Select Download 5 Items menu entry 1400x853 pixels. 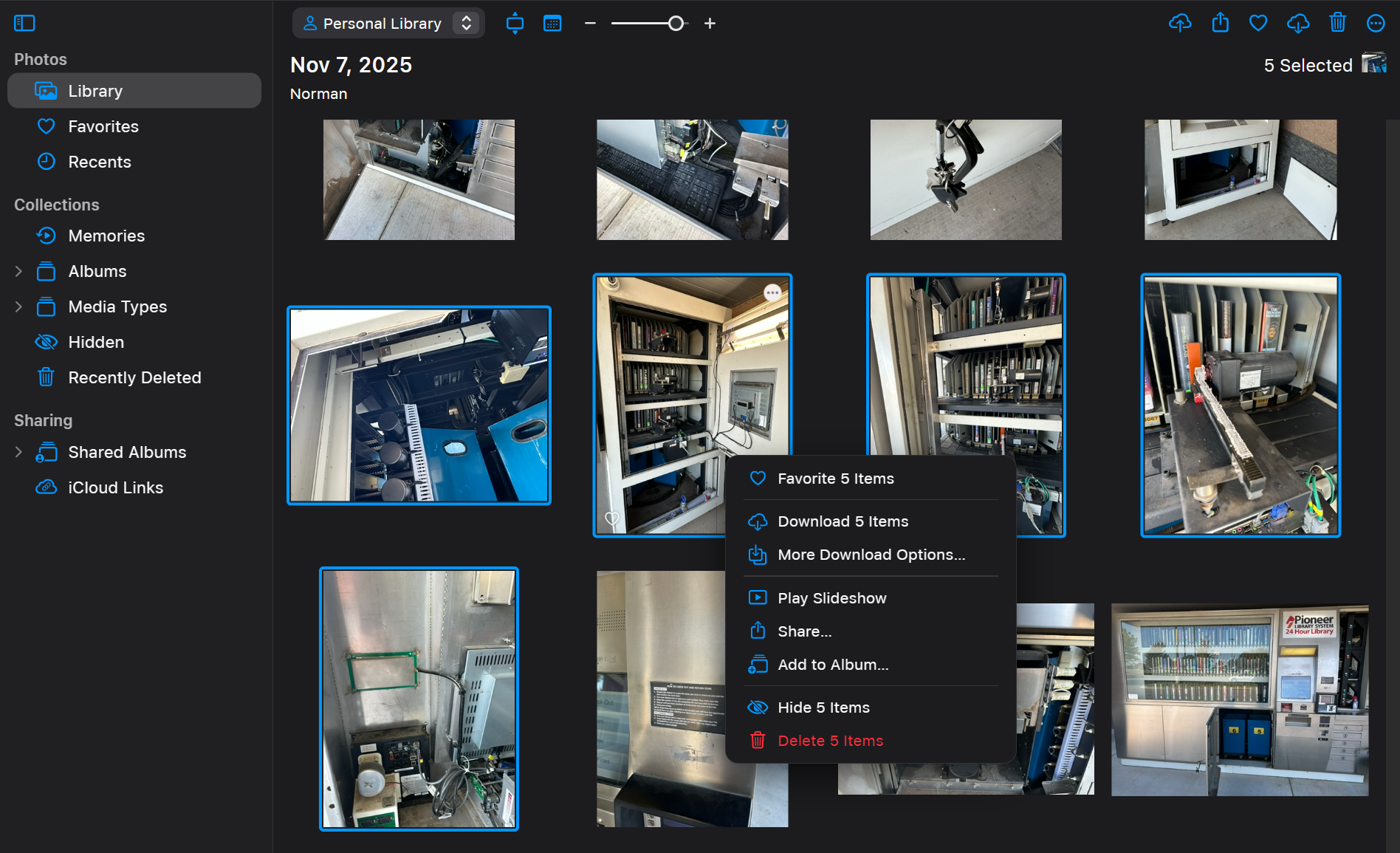[843, 521]
